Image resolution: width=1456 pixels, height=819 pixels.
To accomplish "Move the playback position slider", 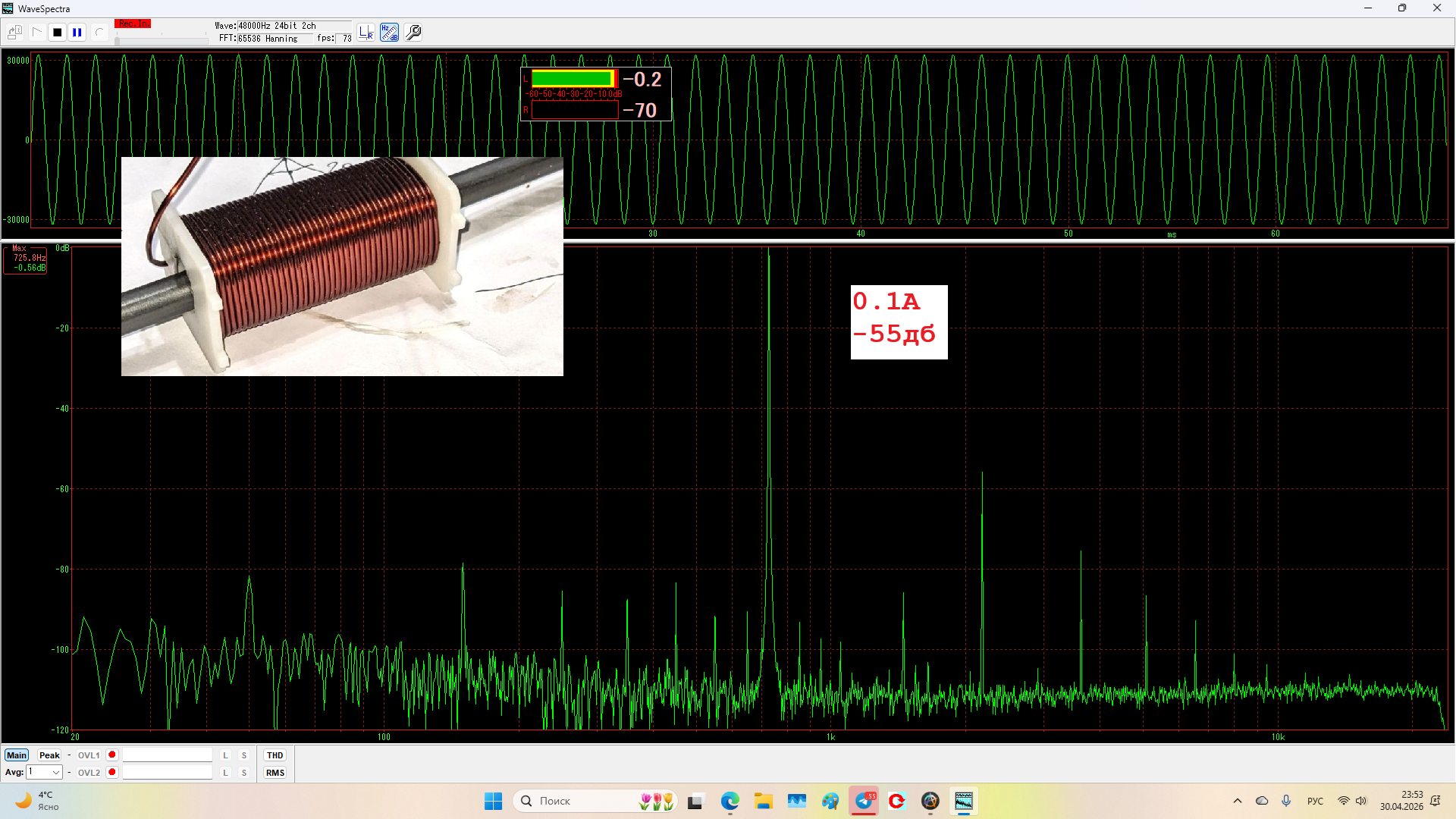I will pos(117,40).
